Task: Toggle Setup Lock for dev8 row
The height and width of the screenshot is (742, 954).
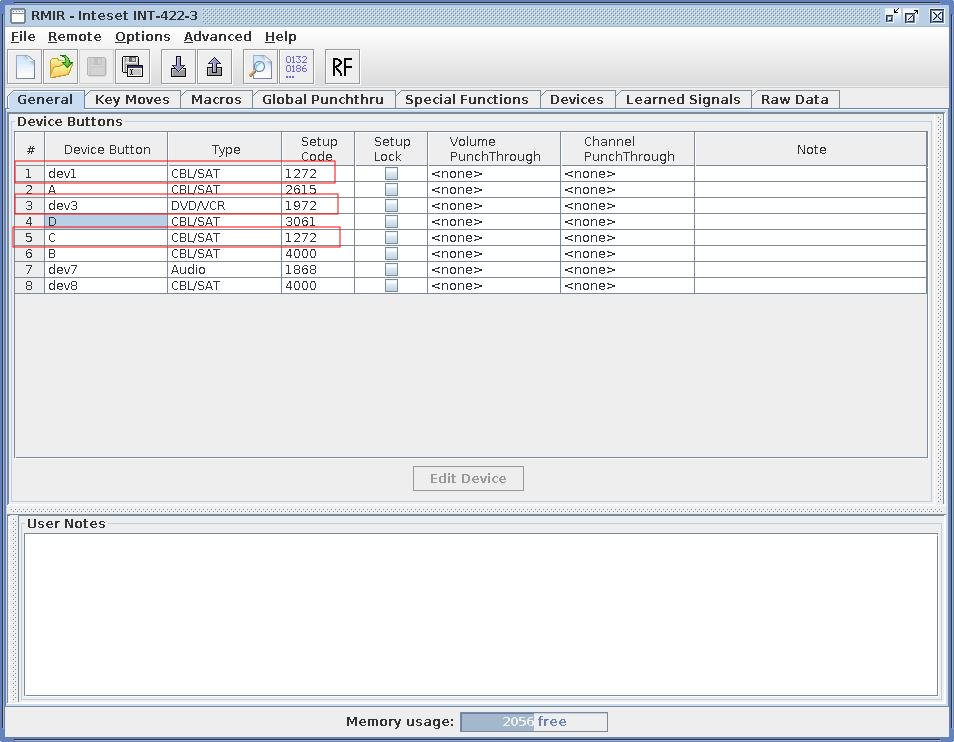Action: click(x=391, y=285)
